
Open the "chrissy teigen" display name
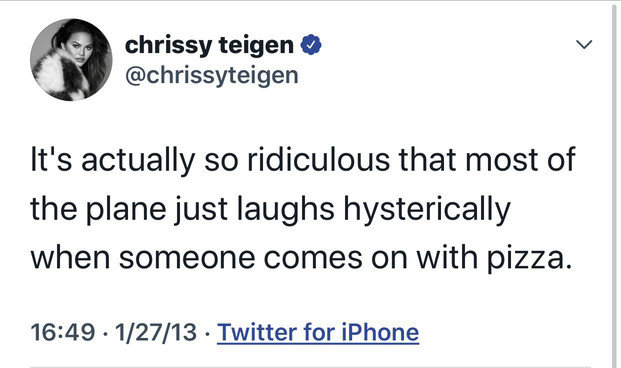tap(209, 46)
